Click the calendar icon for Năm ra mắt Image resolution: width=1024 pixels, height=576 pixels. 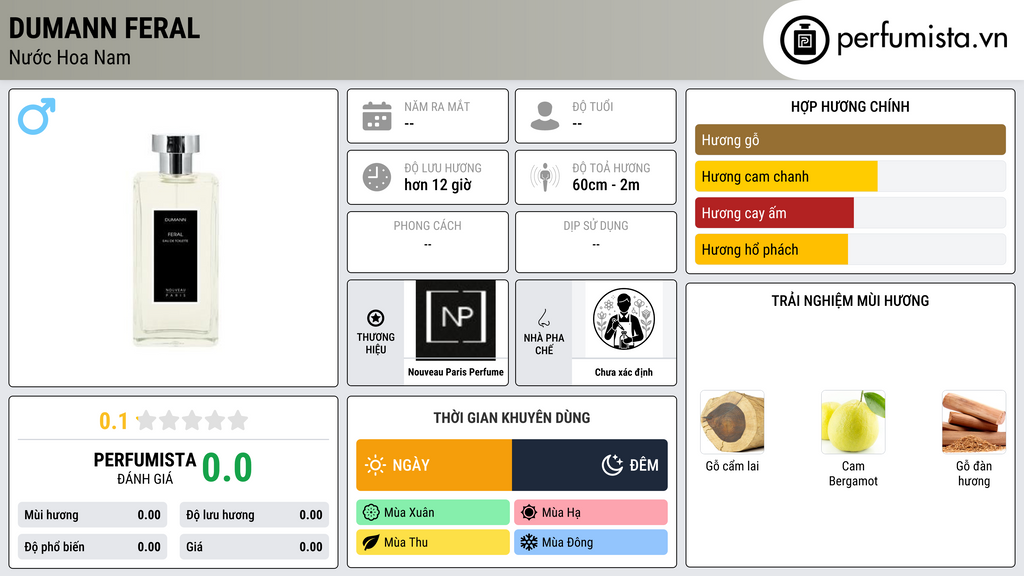click(377, 116)
